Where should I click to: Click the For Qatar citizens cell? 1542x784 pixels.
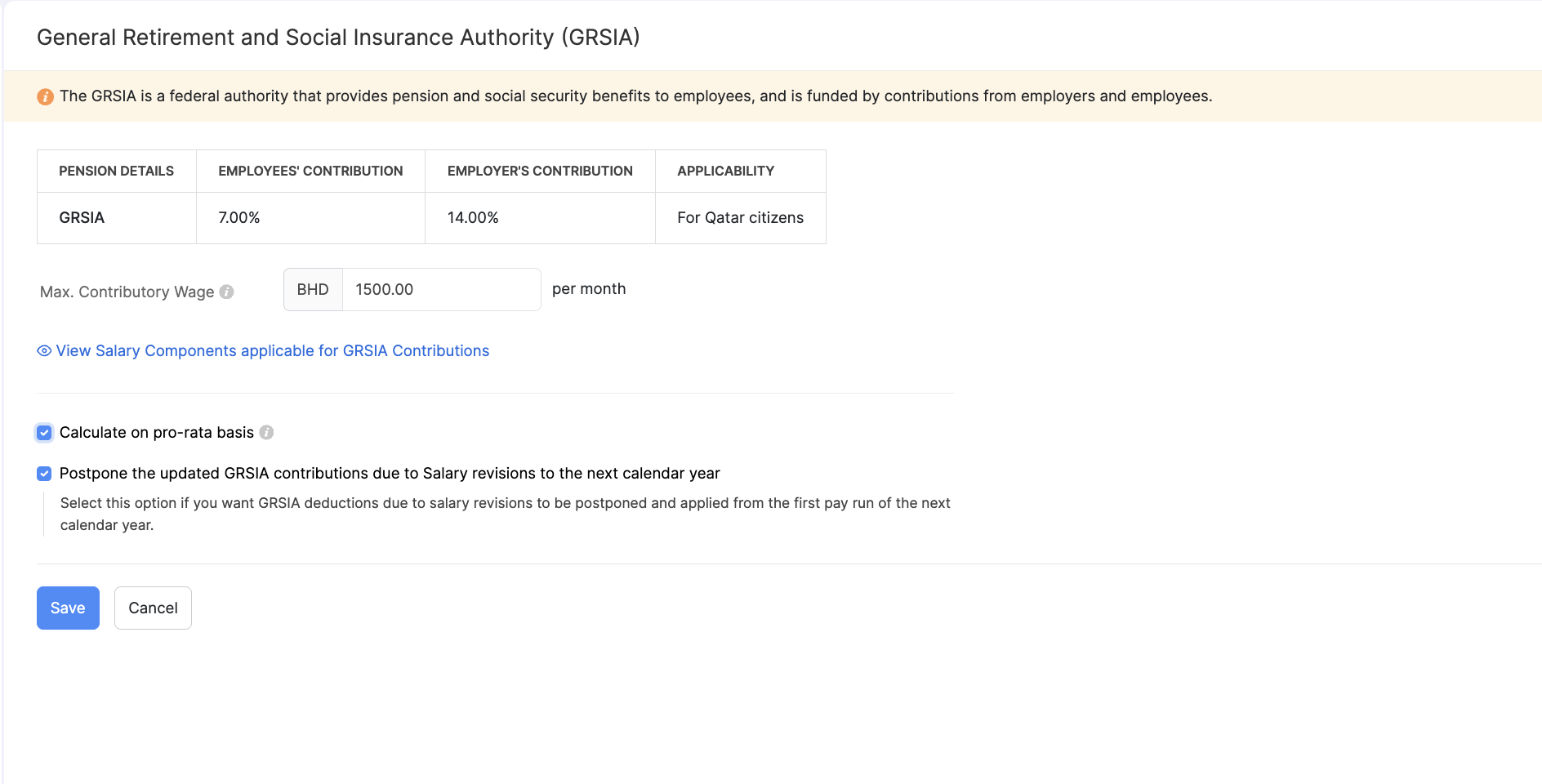740,218
